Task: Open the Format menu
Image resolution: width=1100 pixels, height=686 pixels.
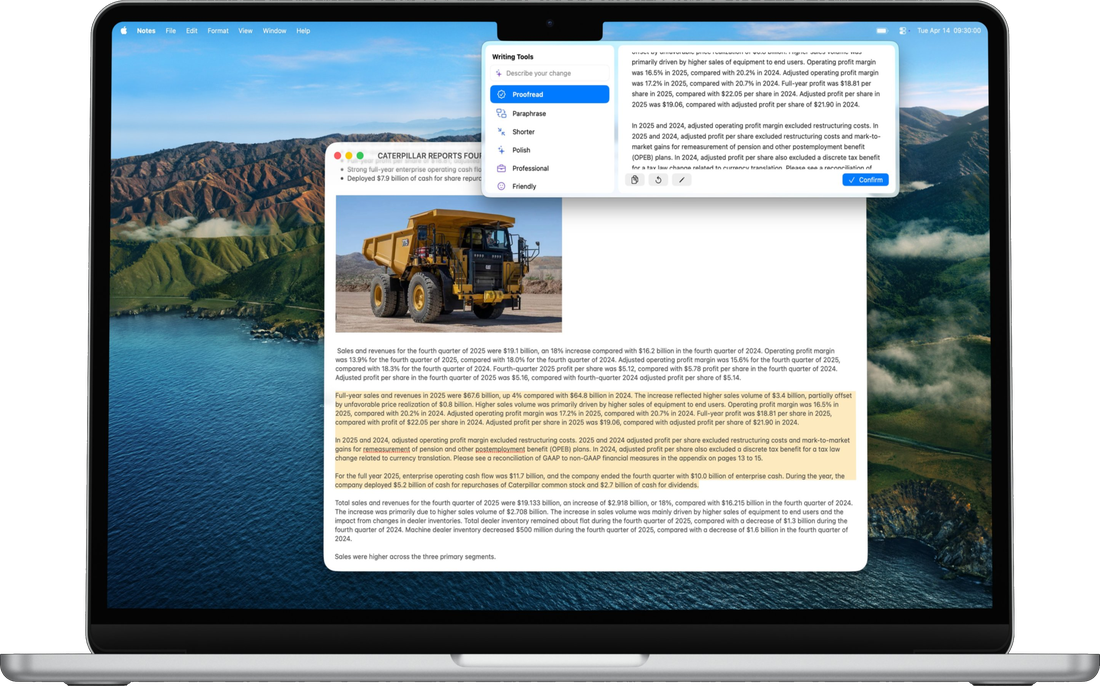Action: (217, 31)
